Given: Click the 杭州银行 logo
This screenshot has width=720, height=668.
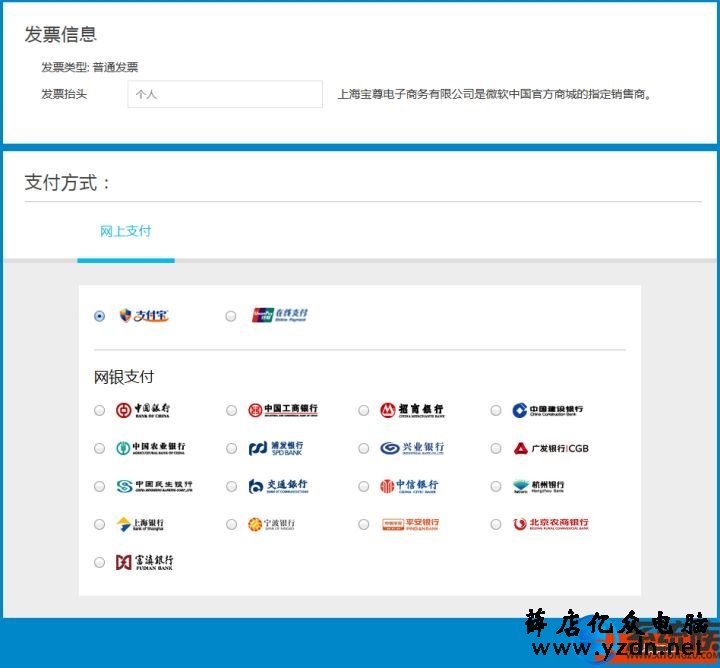Looking at the screenshot, I should click(x=538, y=486).
